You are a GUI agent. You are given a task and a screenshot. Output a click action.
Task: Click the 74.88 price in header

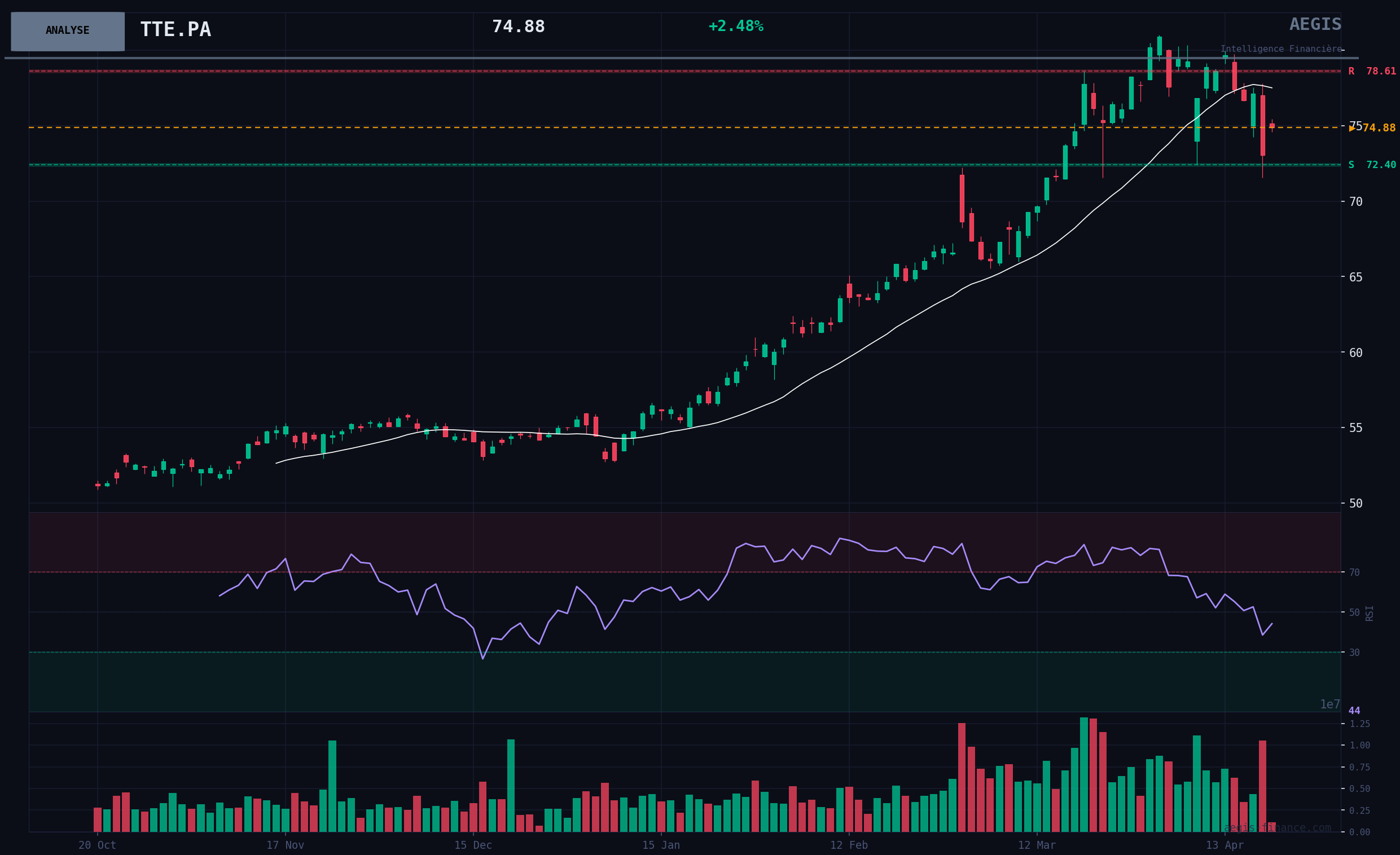pos(517,27)
